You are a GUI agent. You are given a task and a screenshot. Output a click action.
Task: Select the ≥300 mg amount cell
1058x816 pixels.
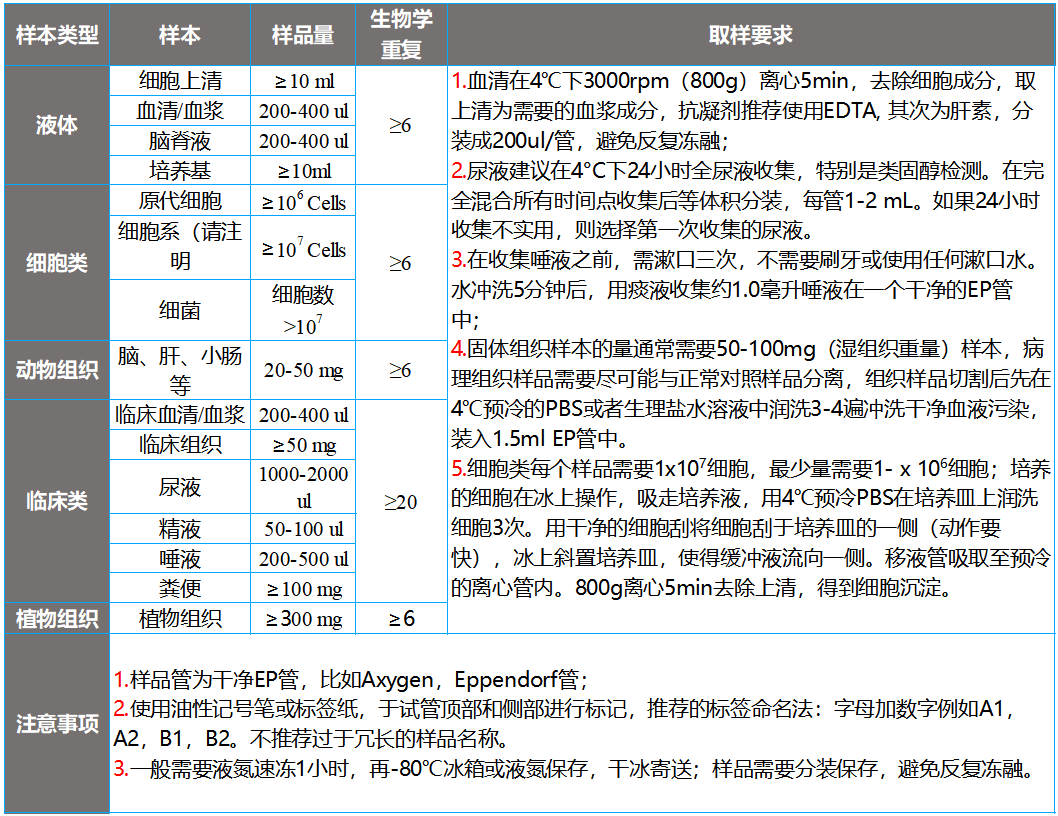tap(303, 619)
